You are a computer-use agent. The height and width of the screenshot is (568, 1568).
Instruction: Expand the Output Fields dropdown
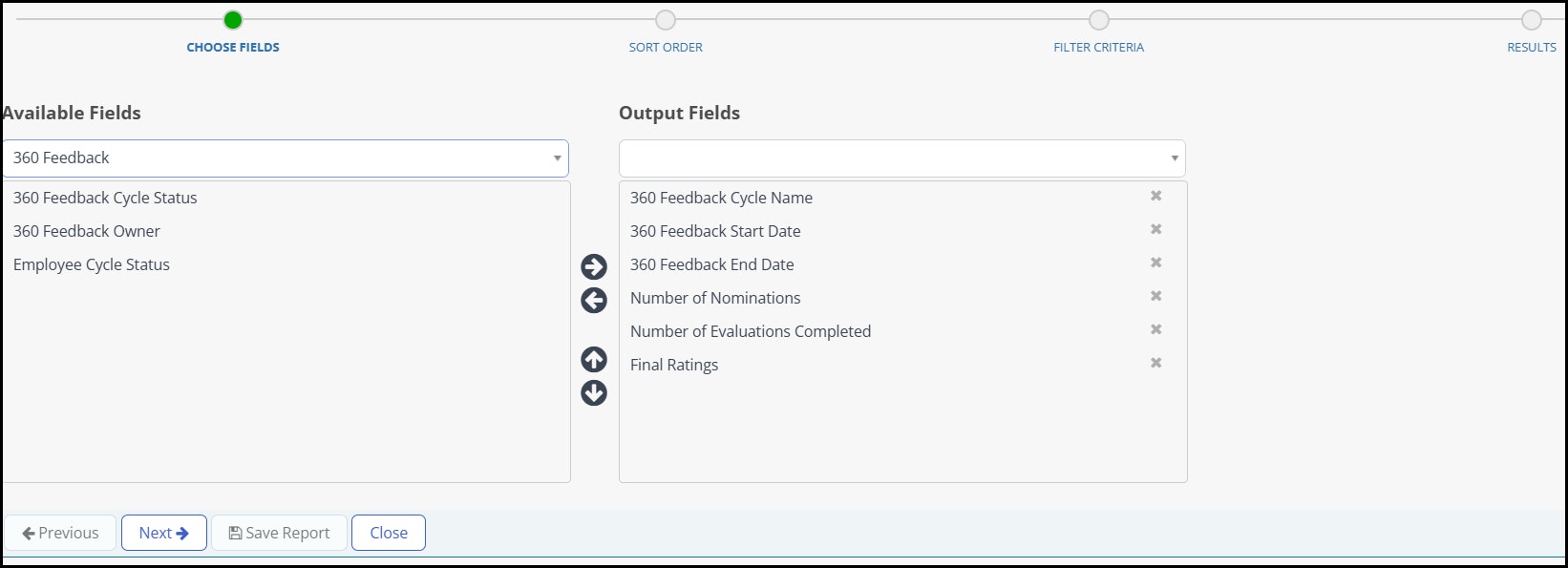[x=902, y=158]
